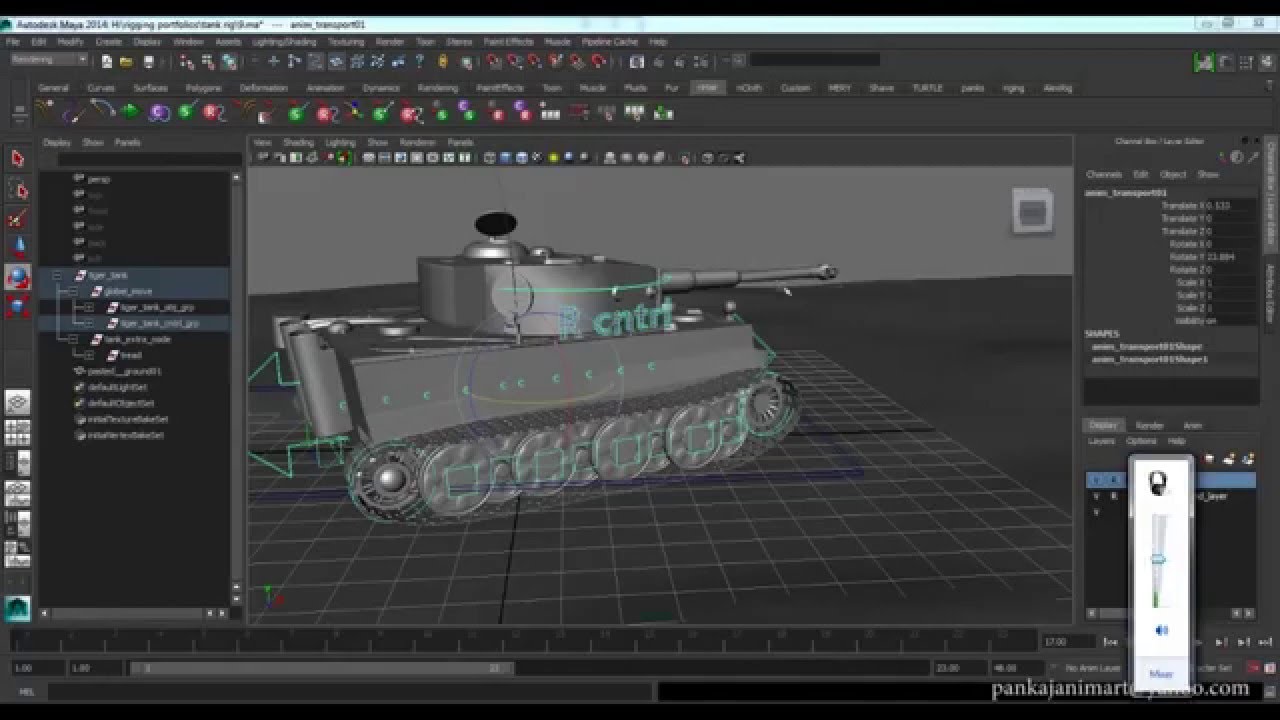Viewport: 1280px width, 720px height.
Task: Open the Lighting/Shading menu
Action: 284,42
